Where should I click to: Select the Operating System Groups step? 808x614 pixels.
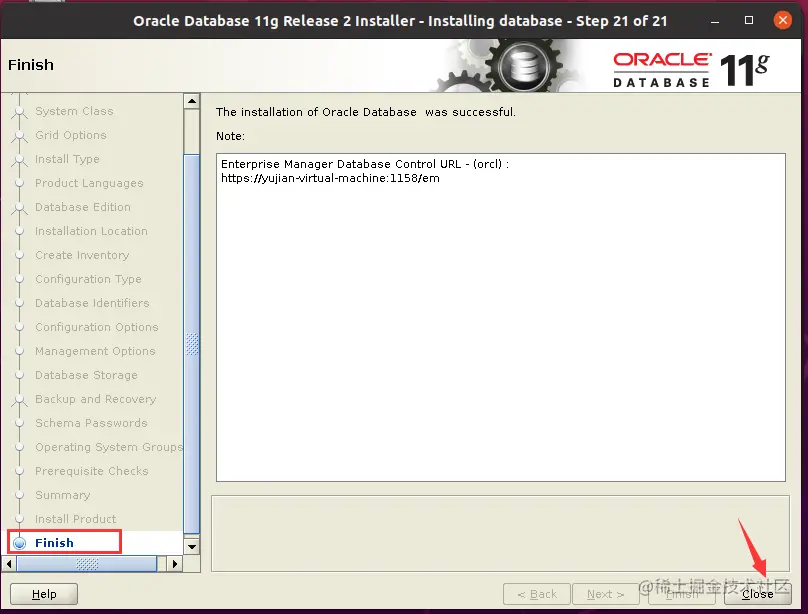click(x=109, y=447)
